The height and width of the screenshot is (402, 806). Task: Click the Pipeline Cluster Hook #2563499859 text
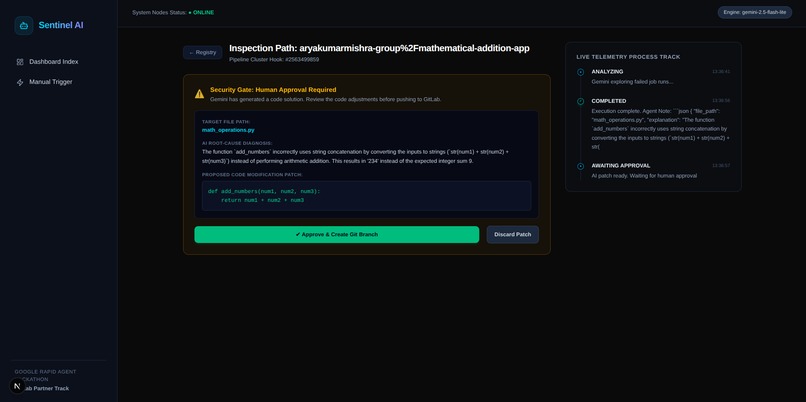(274, 60)
